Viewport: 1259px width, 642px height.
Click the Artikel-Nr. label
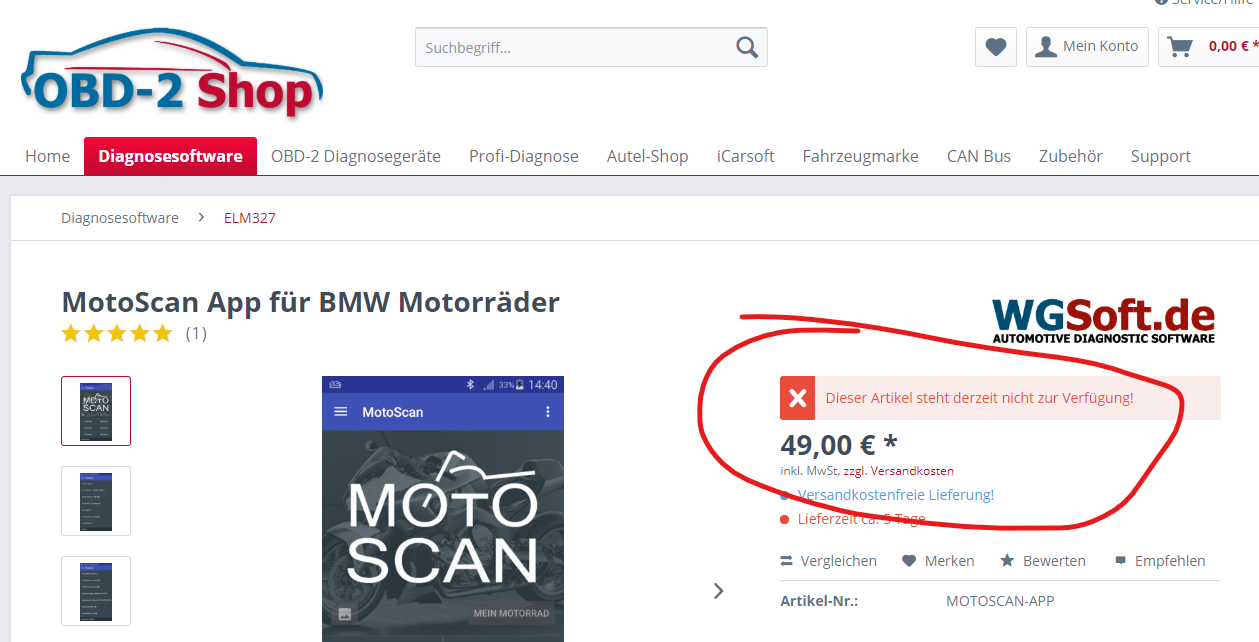(819, 601)
